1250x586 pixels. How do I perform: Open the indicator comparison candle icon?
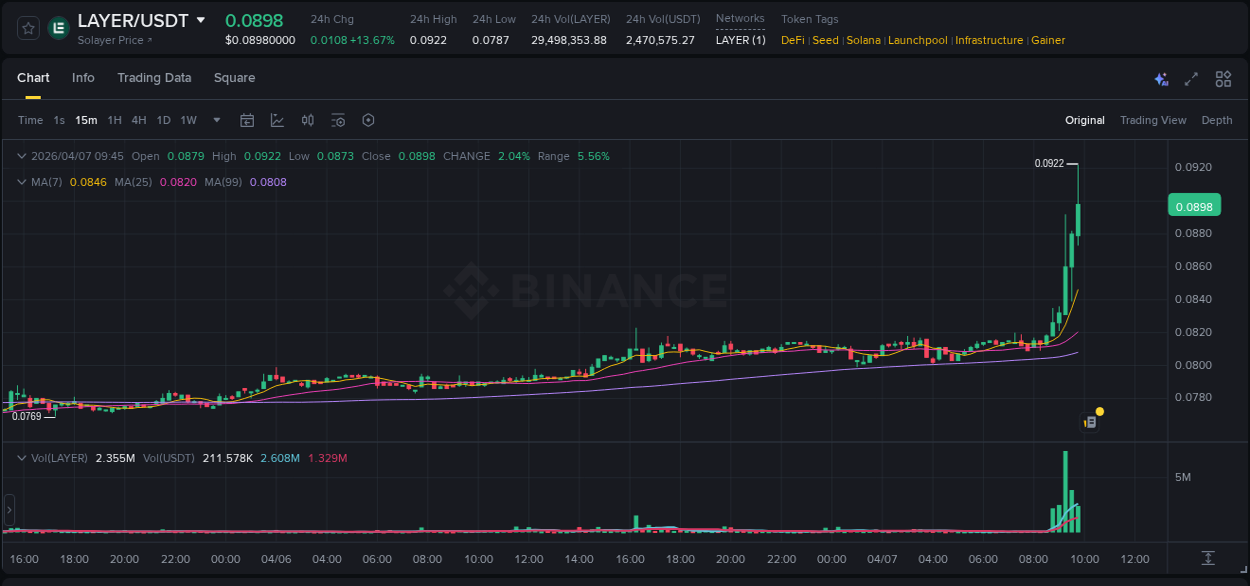pos(307,120)
